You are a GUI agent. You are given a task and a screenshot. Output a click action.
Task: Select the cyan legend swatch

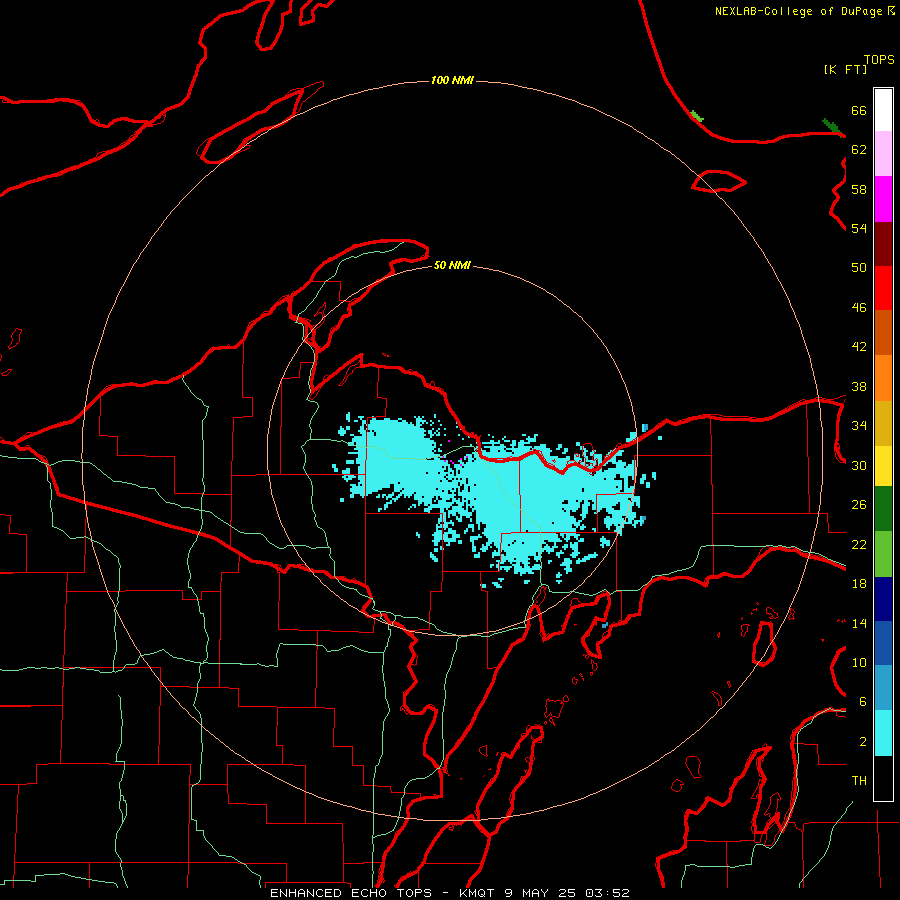point(883,733)
